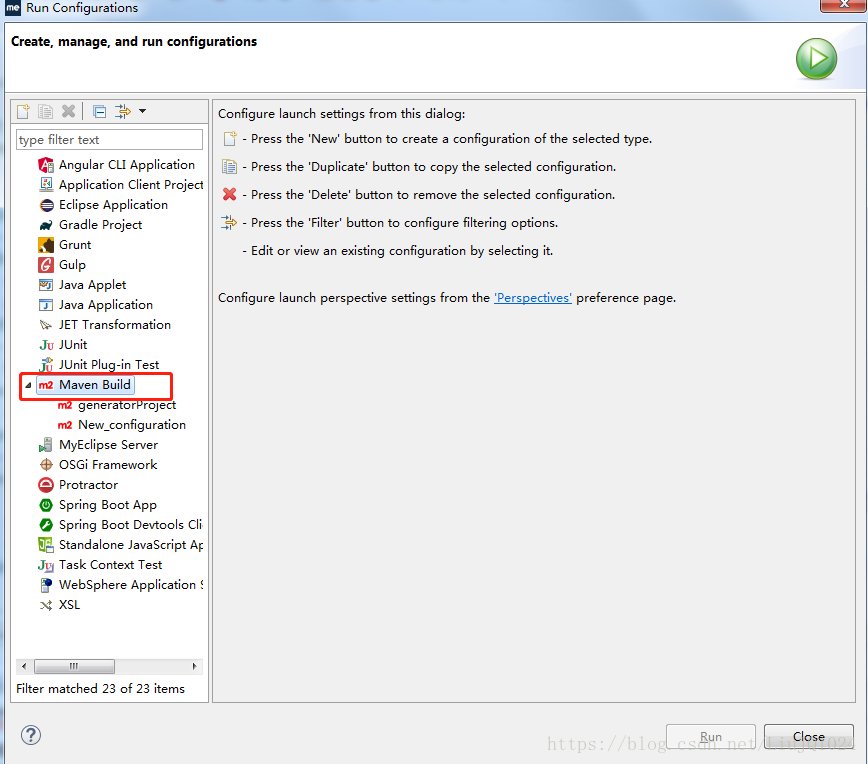Open the filter dropdown arrow in toolbar
The image size is (868, 764).
(x=142, y=111)
